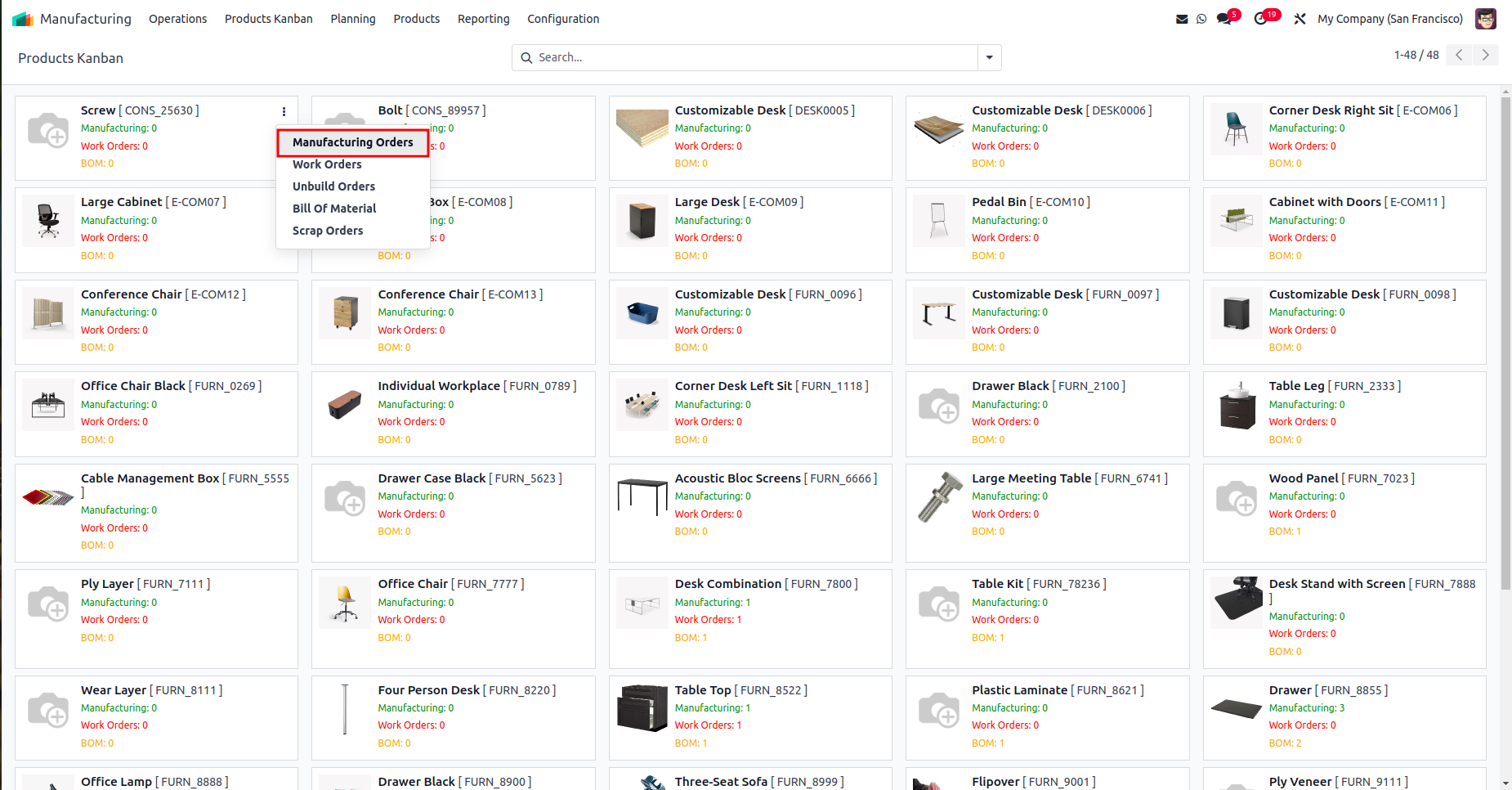Click the Office Chair FURN_7777 thumbnail
Screen dimensions: 1512x790
tap(345, 603)
